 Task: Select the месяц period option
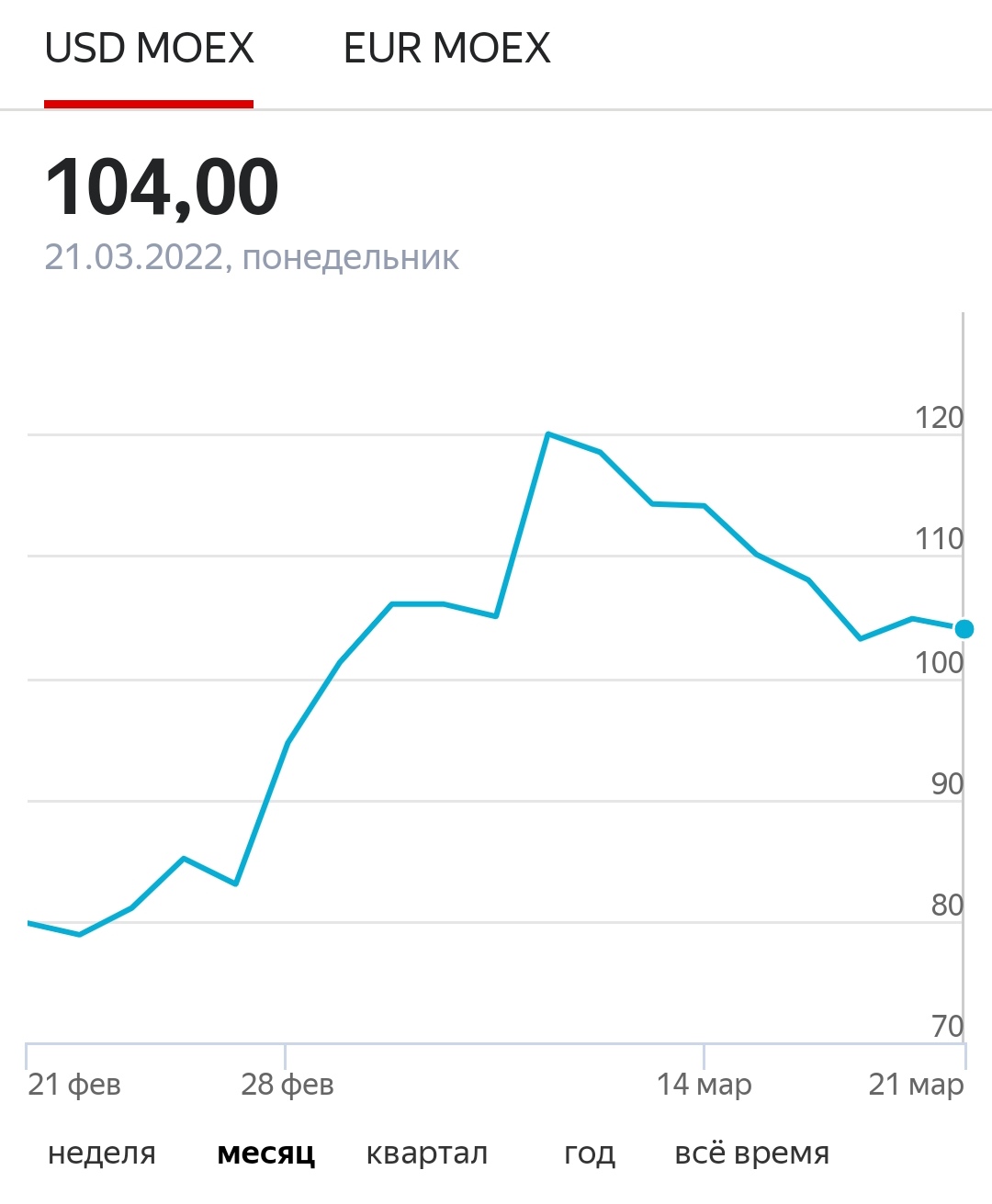pyautogui.click(x=266, y=1153)
